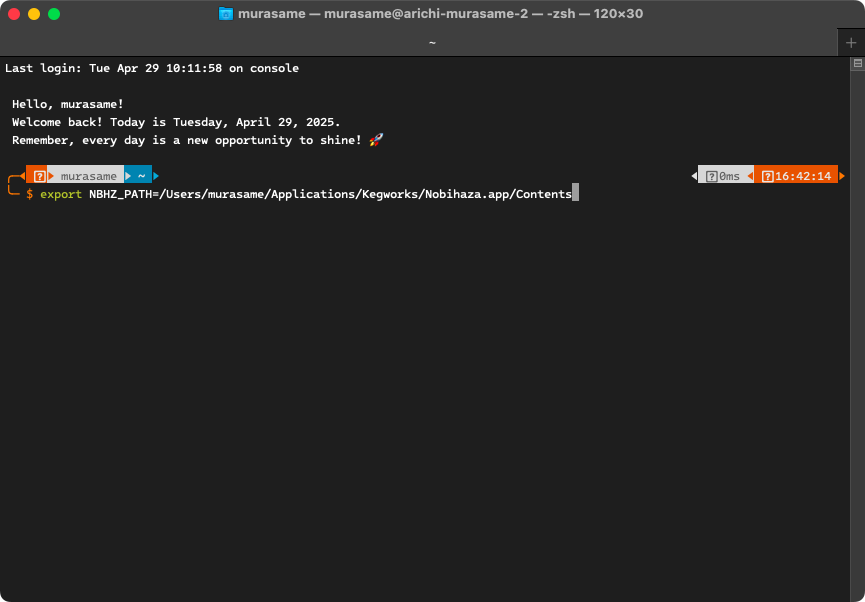Click the scrollback marker icon above scrollbar

click(x=857, y=63)
